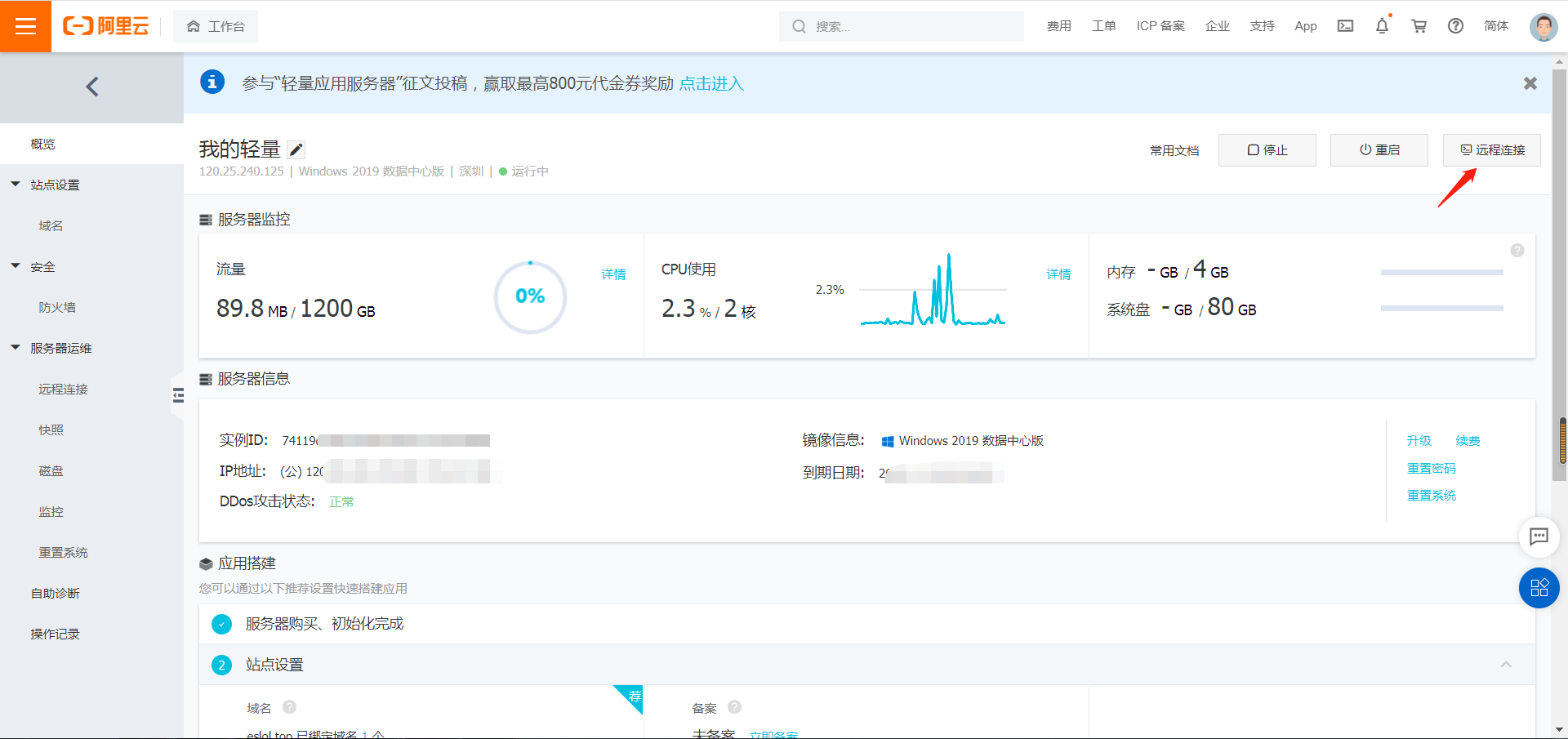Image resolution: width=1568 pixels, height=739 pixels.
Task: Click the 重置密码 reset password link
Action: [1431, 468]
